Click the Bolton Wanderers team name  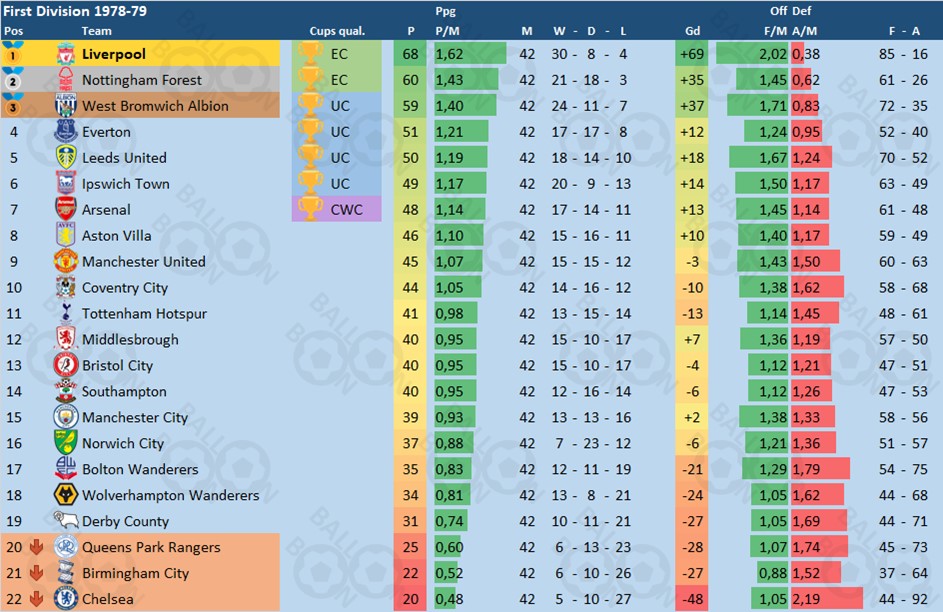coord(140,469)
